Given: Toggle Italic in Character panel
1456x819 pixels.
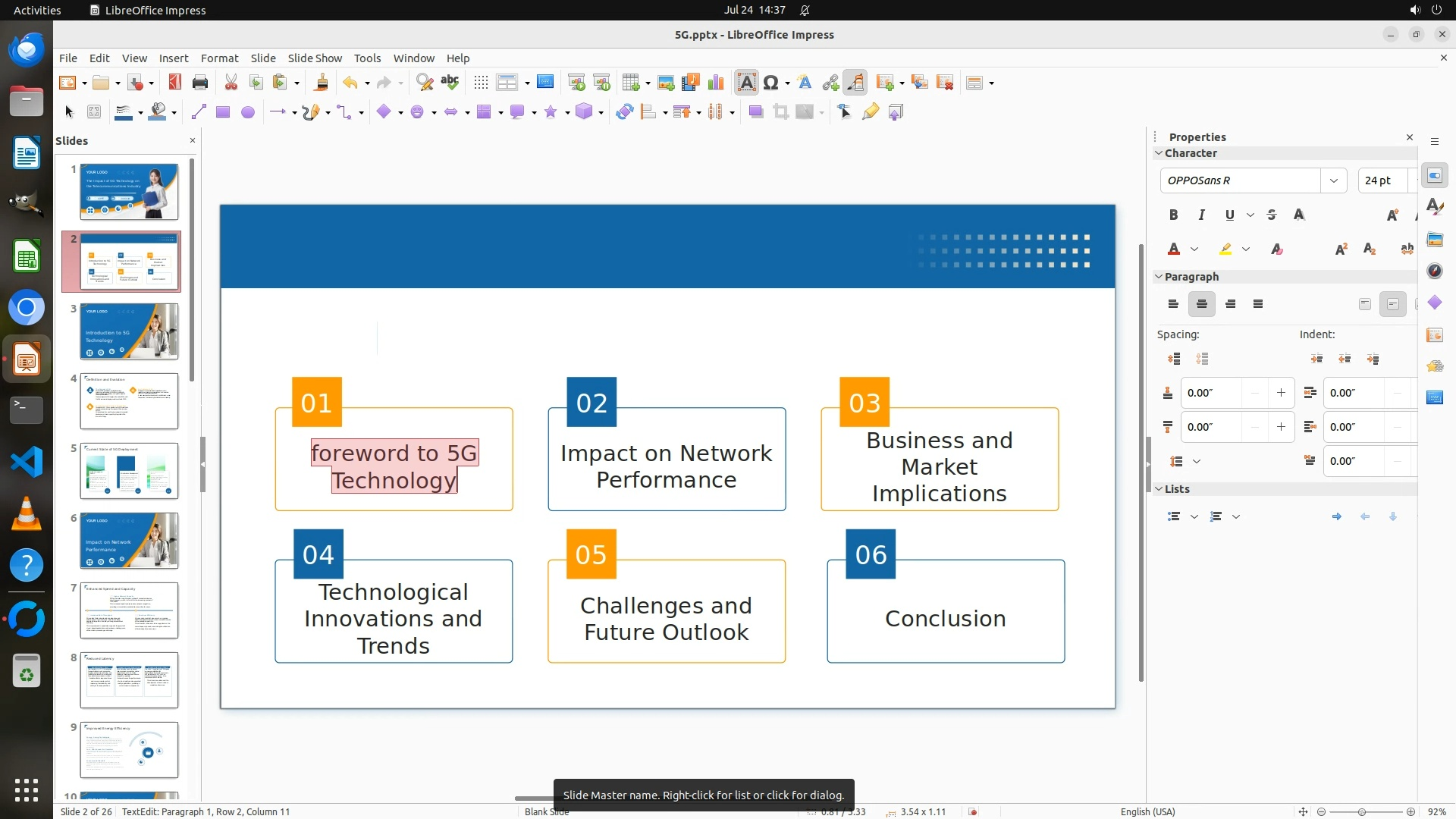Looking at the screenshot, I should pyautogui.click(x=1201, y=215).
